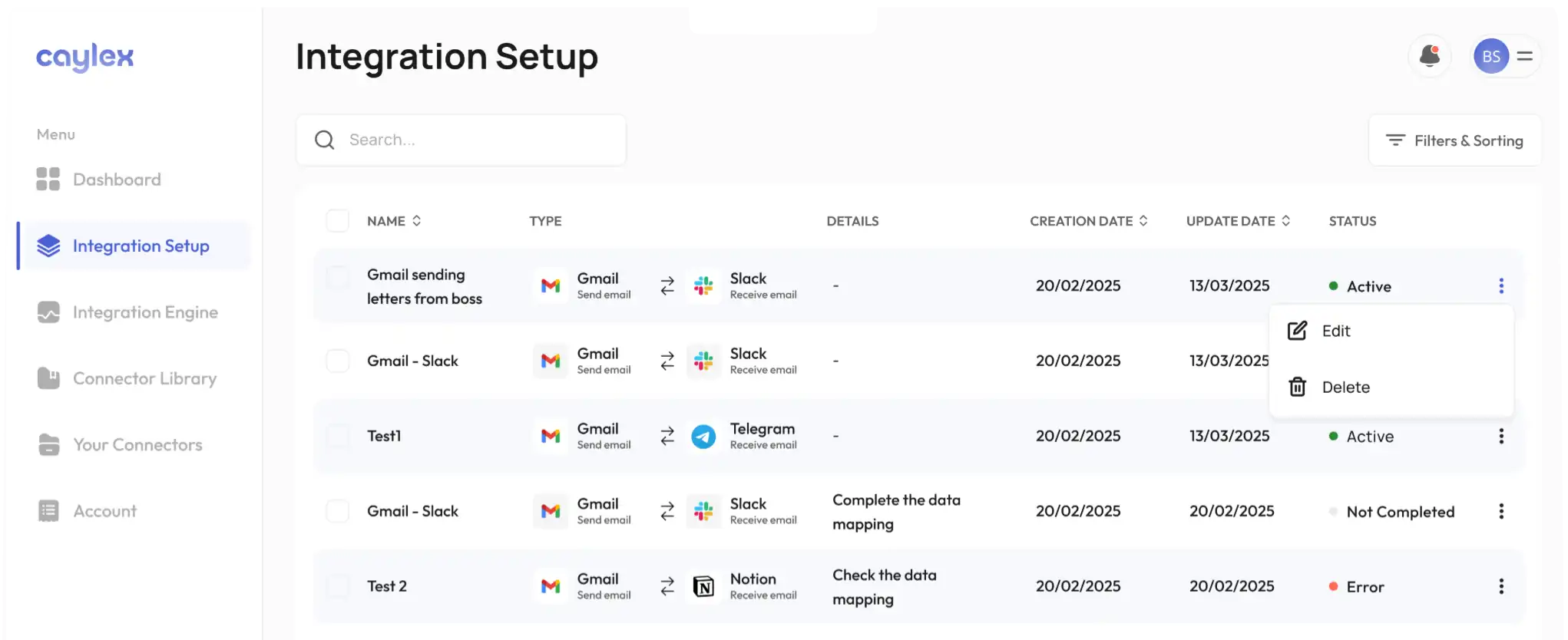Select the Test 2 row checkbox
This screenshot has height=640, width=1568.
(x=338, y=586)
